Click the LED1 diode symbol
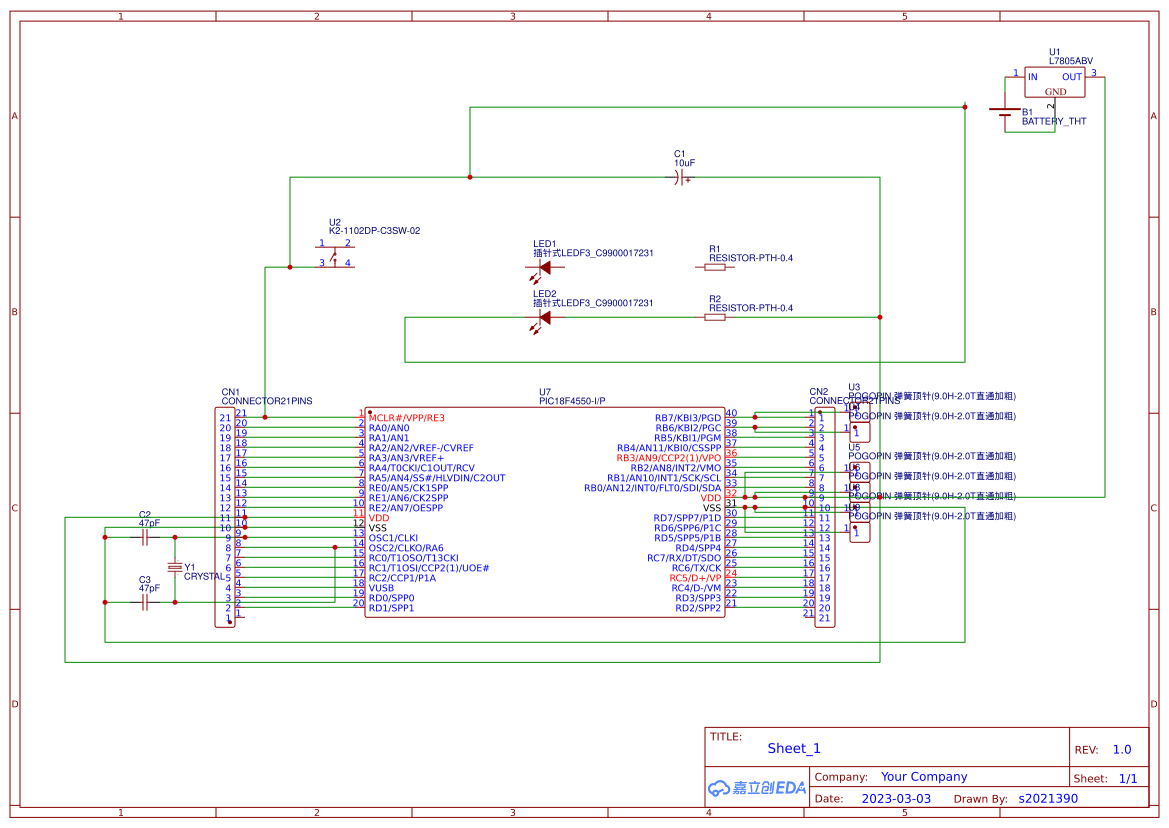Viewport: 1169px width, 828px height. tap(544, 268)
